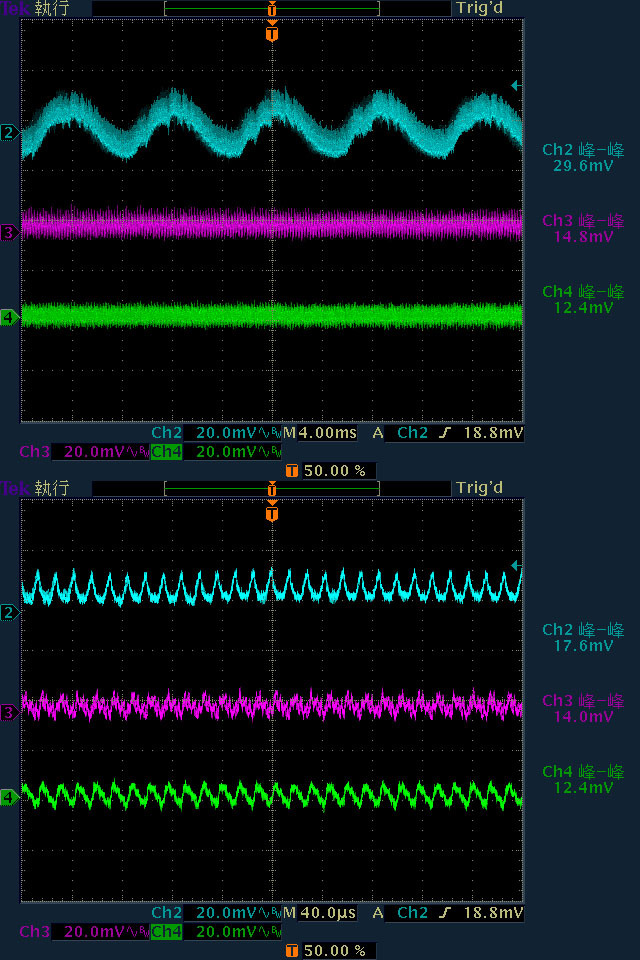Click the Ch2 ground marker in the 40.0µs capture
Viewport: 640px width, 960px height.
coord(9,612)
